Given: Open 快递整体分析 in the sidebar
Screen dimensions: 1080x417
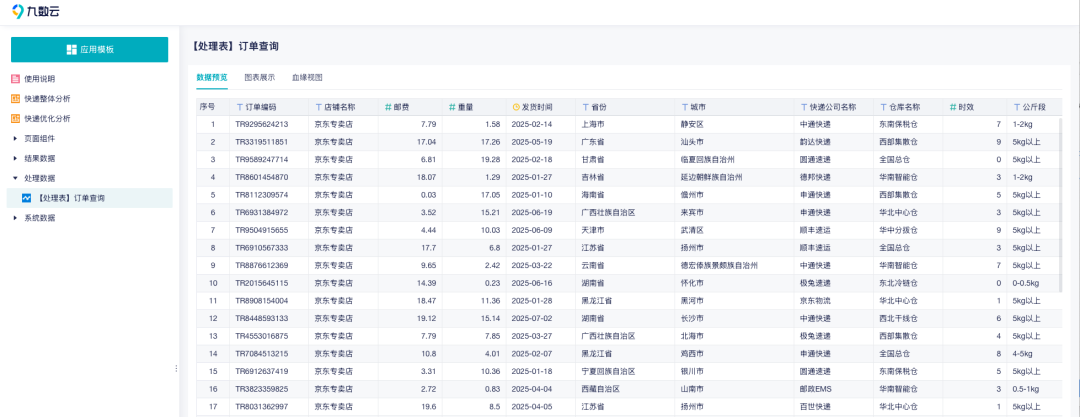Looking at the screenshot, I should (47, 99).
